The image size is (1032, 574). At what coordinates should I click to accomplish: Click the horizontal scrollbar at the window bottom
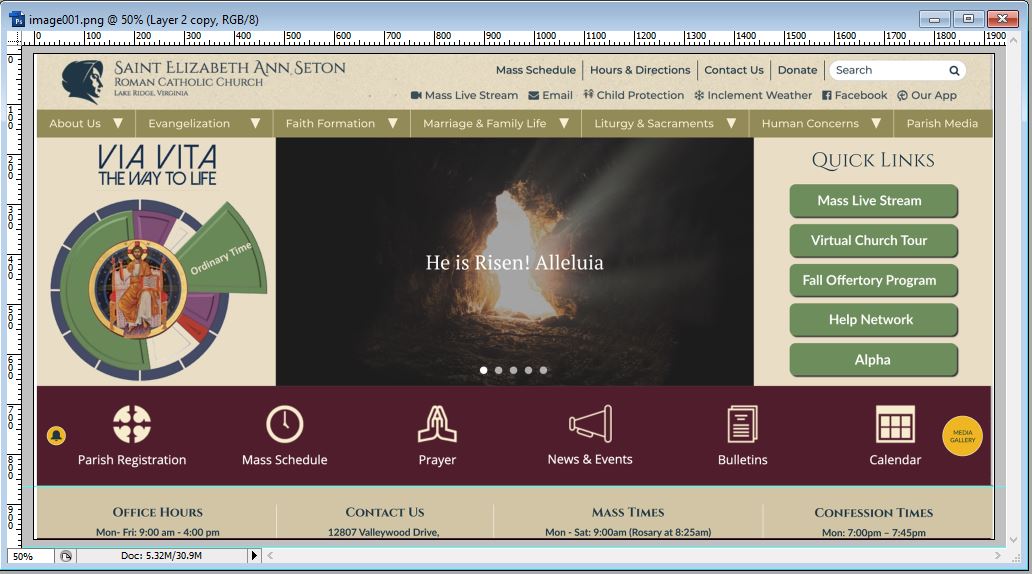tap(640, 555)
